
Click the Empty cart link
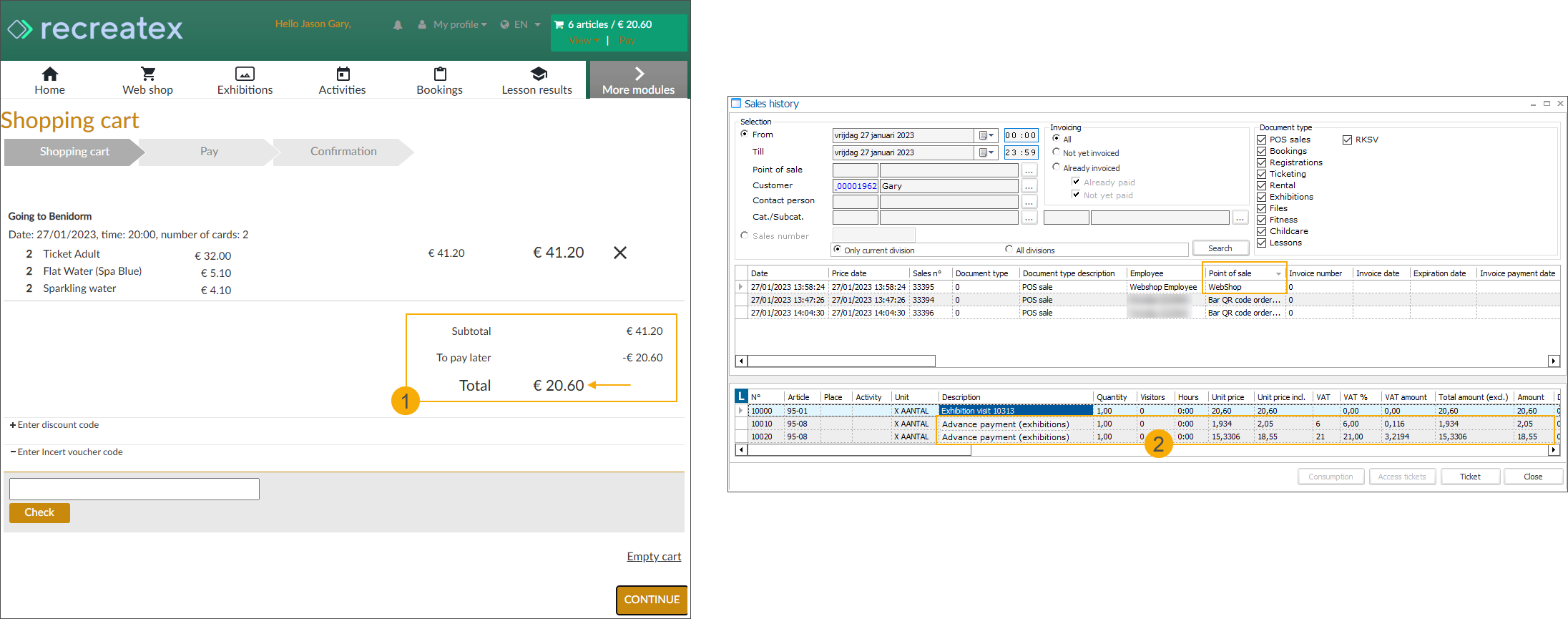pyautogui.click(x=654, y=557)
